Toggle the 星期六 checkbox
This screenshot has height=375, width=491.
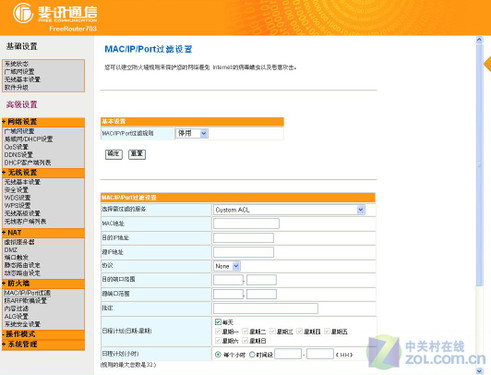tap(218, 340)
